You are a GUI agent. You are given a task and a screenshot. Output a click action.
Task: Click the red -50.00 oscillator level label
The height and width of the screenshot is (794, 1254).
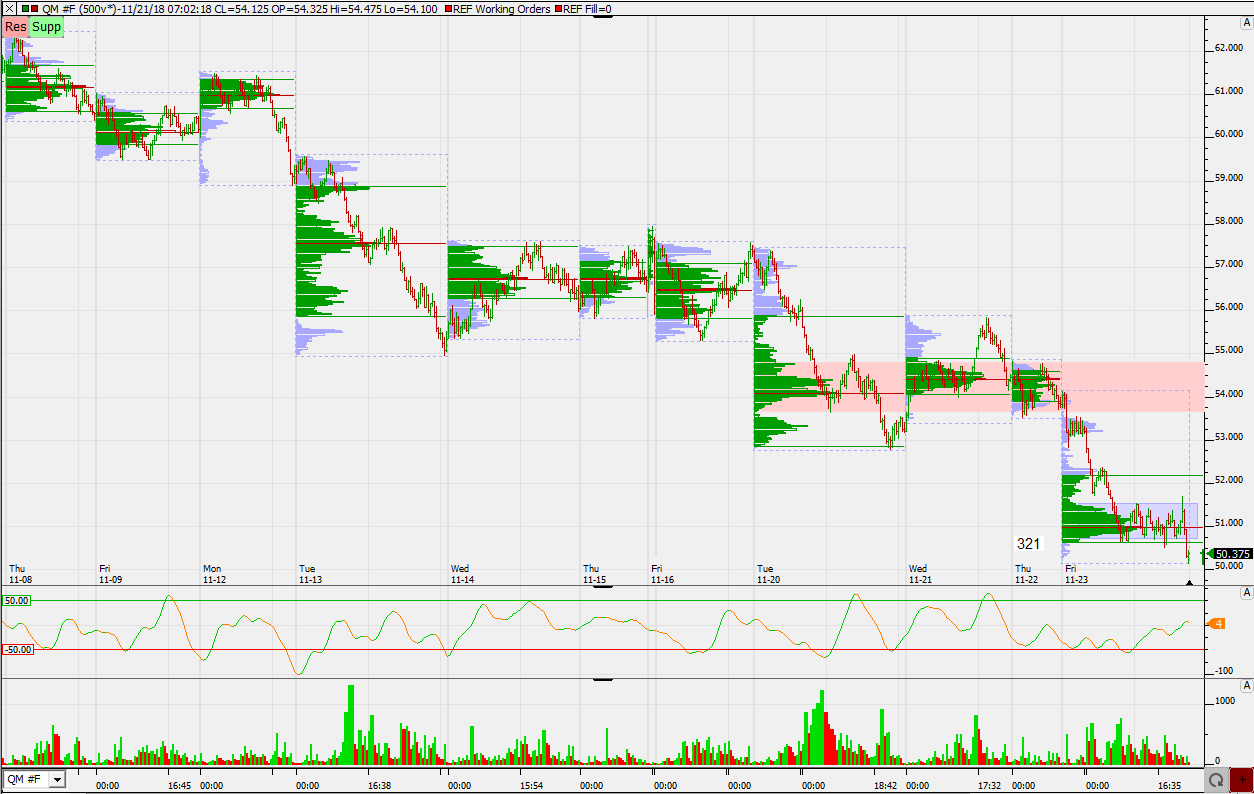pyautogui.click(x=18, y=649)
